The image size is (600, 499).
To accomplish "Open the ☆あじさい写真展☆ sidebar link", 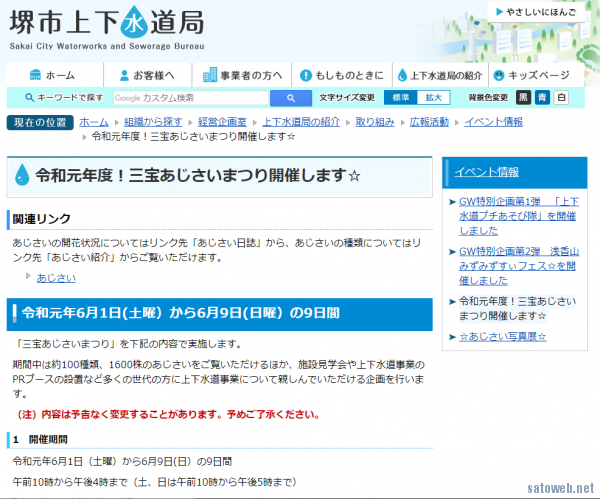I will point(502,336).
